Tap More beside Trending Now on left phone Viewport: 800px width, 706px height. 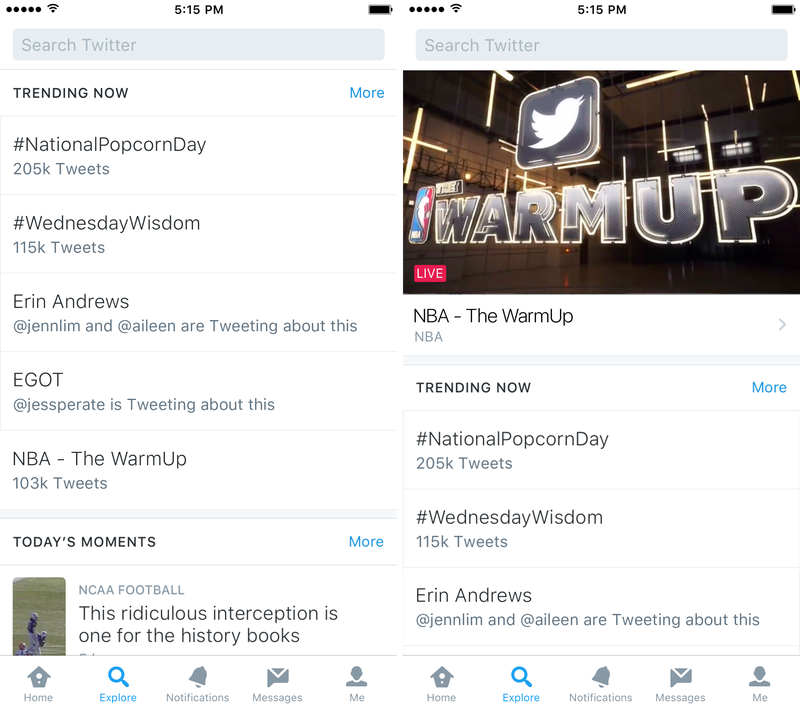point(367,93)
